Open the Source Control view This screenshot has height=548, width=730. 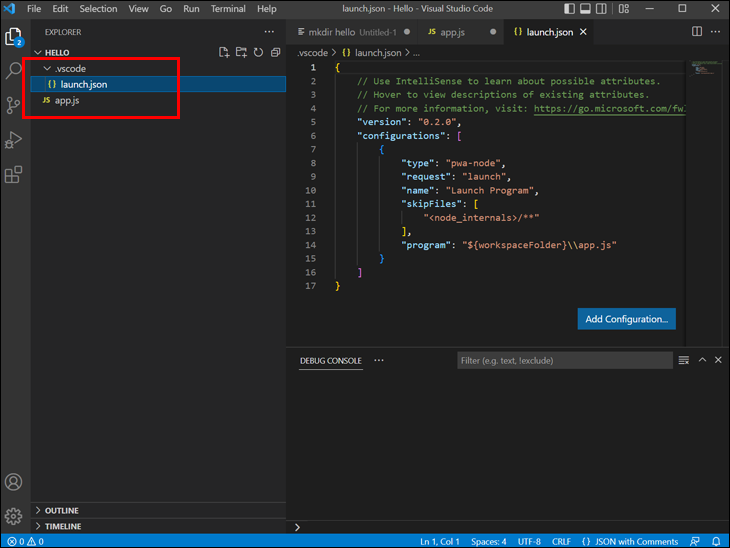click(x=14, y=105)
